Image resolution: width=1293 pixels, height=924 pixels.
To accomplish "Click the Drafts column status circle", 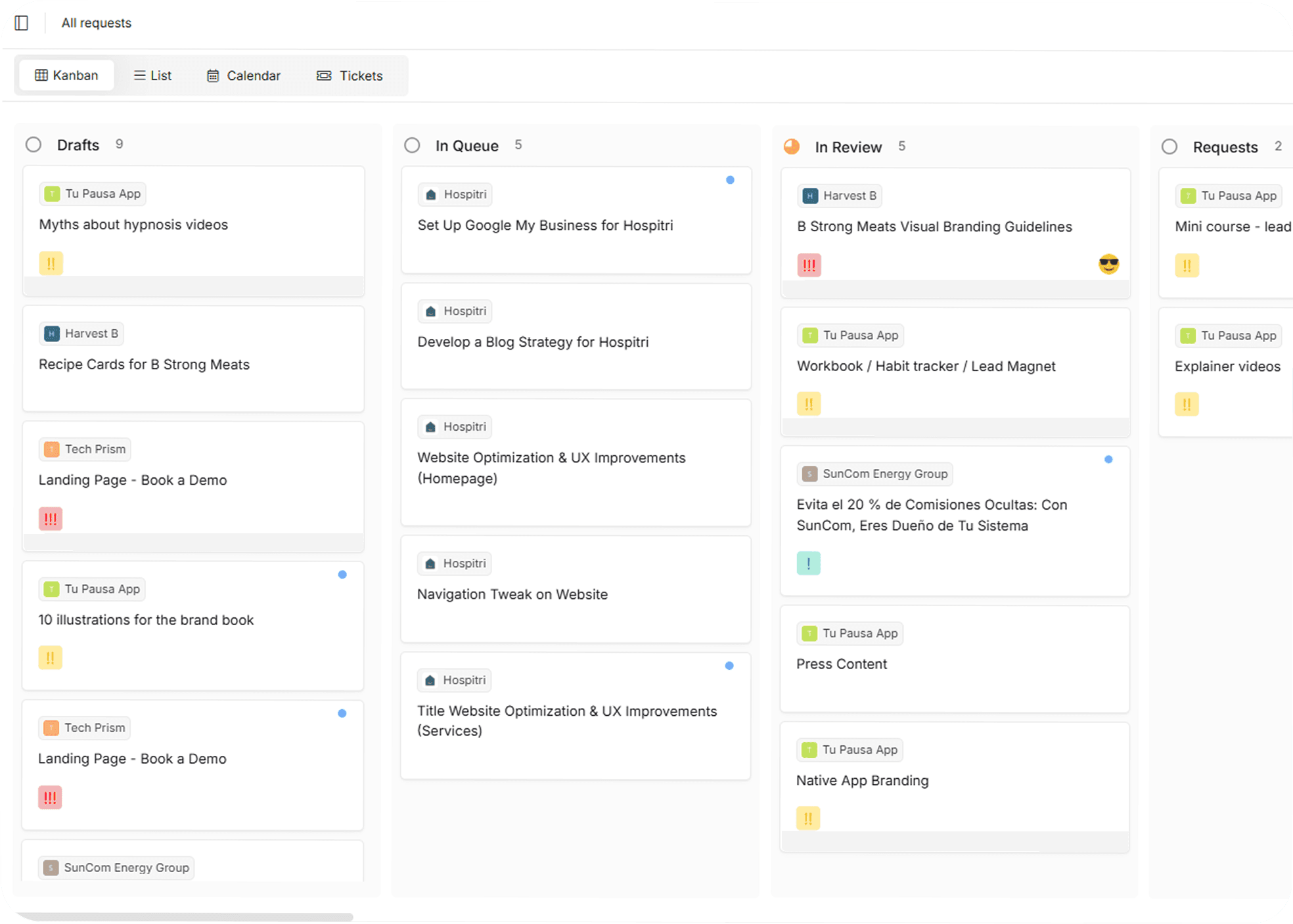I will [34, 144].
